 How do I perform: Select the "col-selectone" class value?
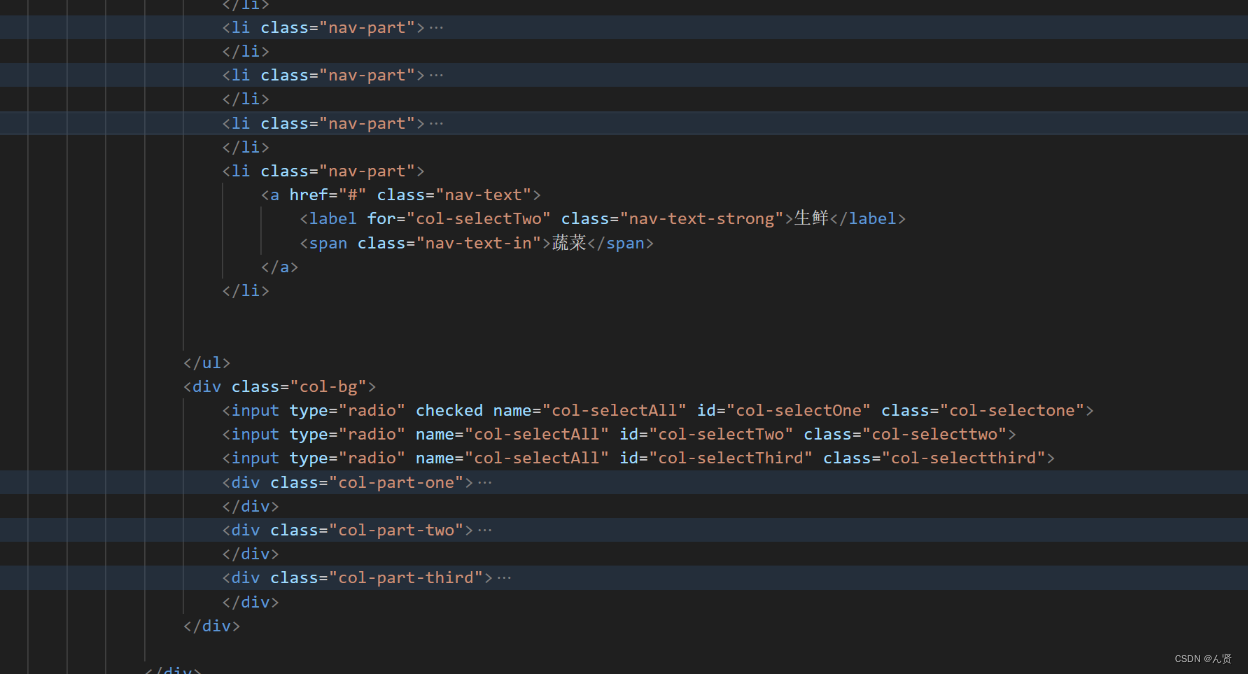pyautogui.click(x=1012, y=410)
